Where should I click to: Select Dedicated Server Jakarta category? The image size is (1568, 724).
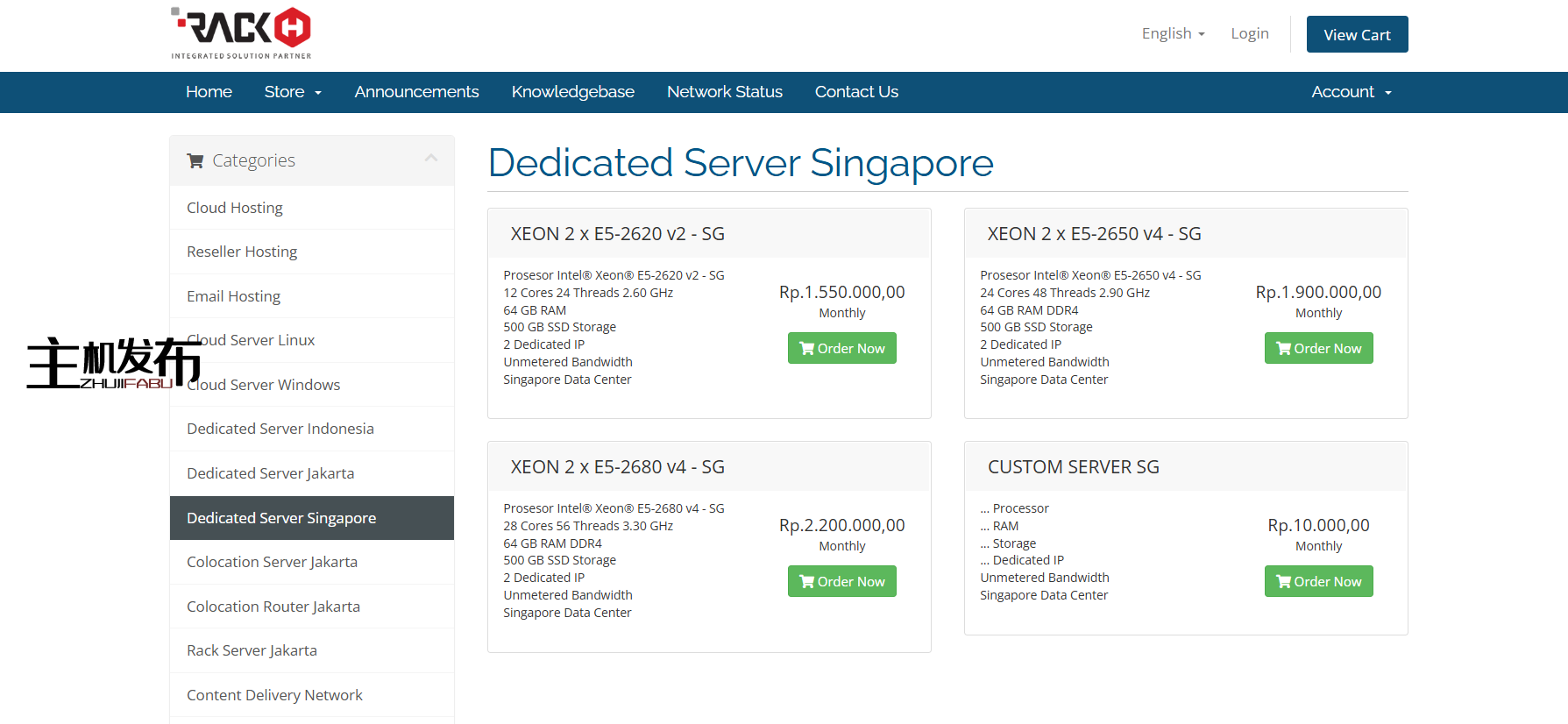point(270,473)
